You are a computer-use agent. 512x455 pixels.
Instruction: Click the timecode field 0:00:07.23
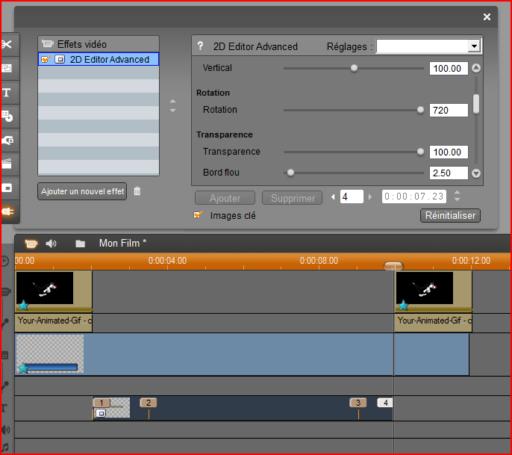414,197
